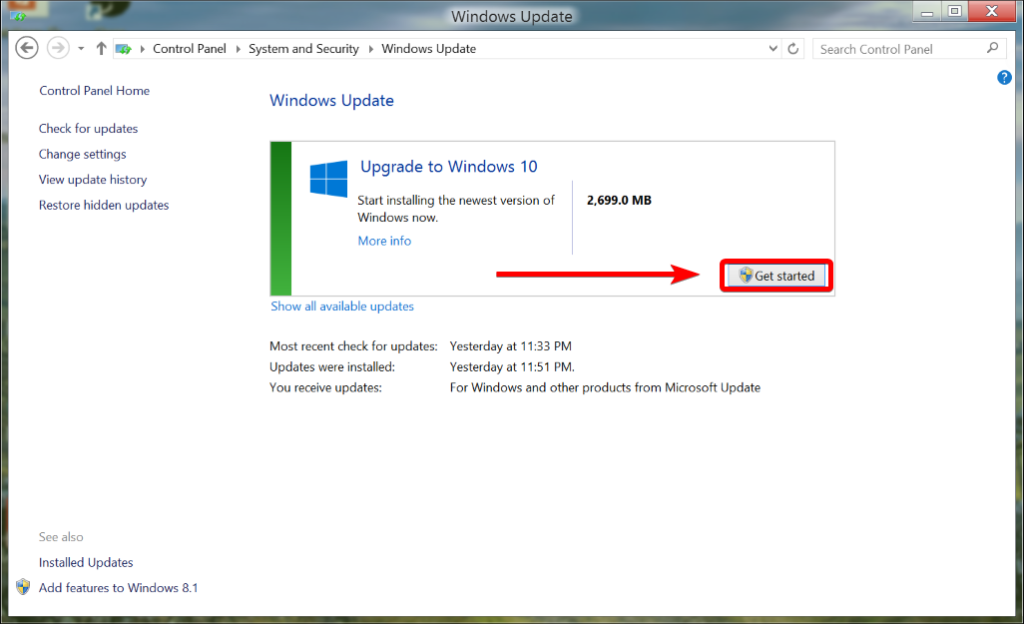
Task: Open View update history
Action: 93,179
